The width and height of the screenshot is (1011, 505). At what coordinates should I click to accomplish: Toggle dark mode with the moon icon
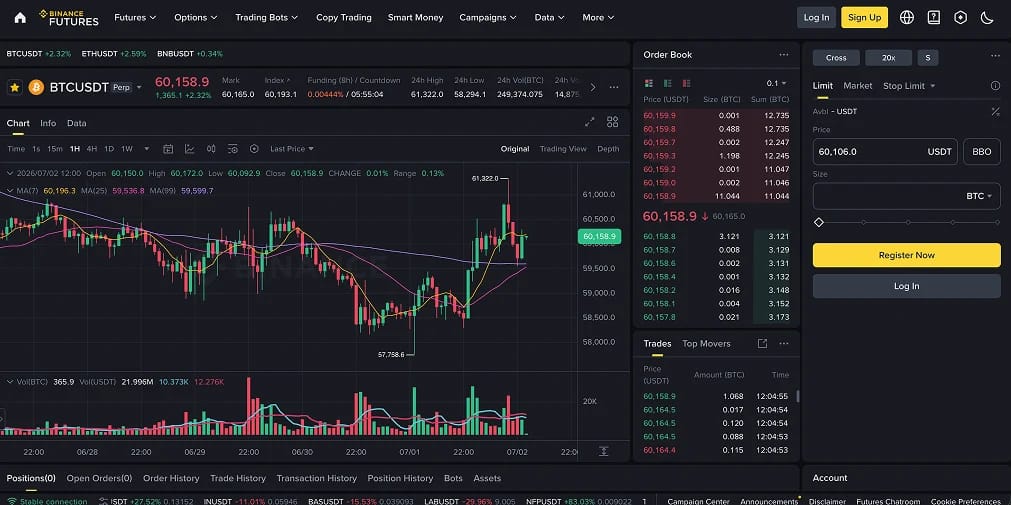[987, 17]
